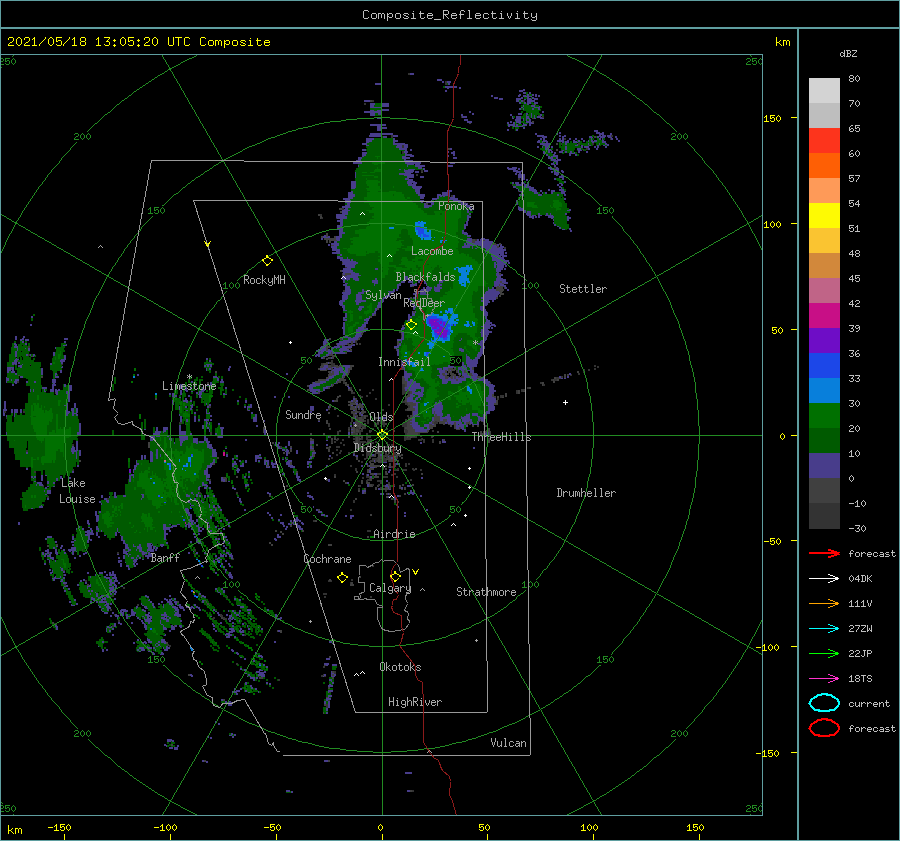
Task: Click the Cochrane map label
Action: pos(327,559)
